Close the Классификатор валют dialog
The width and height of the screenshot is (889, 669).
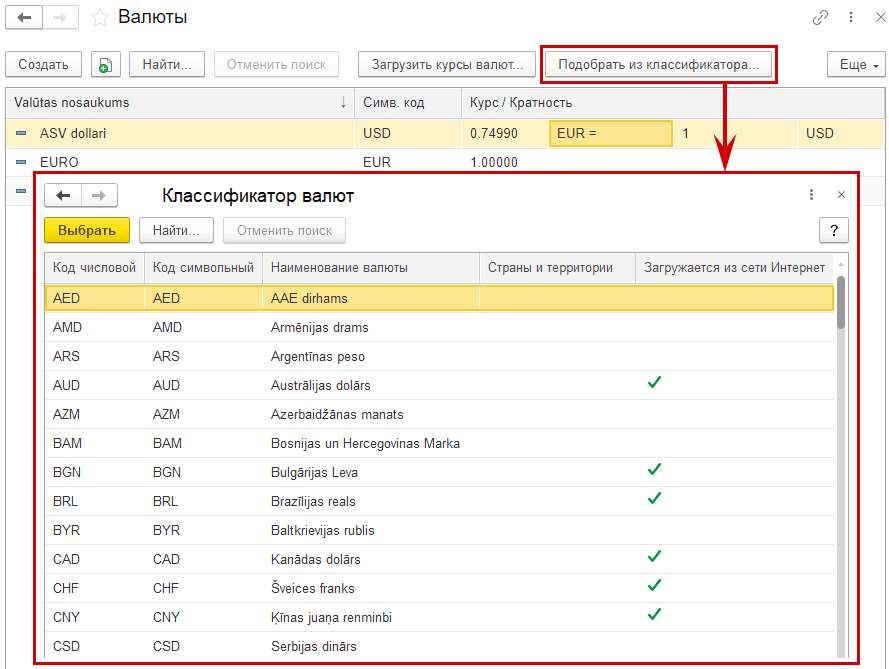click(841, 195)
